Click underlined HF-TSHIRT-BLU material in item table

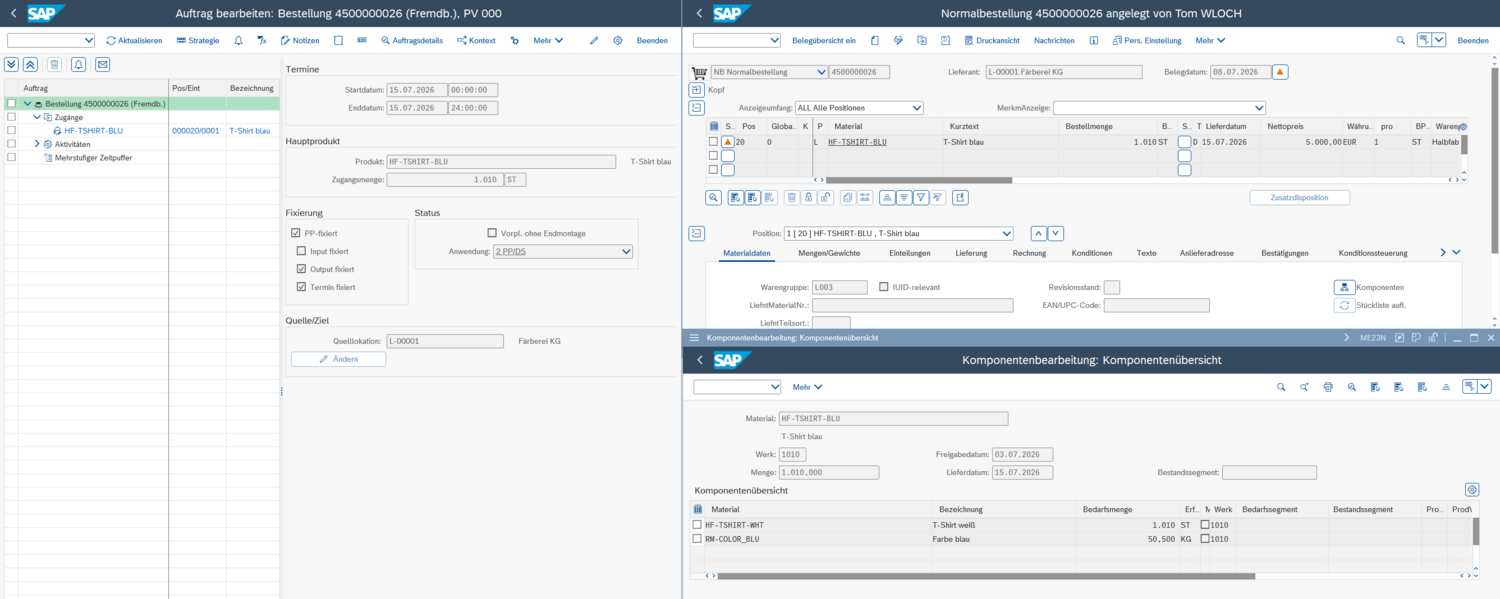tap(857, 142)
